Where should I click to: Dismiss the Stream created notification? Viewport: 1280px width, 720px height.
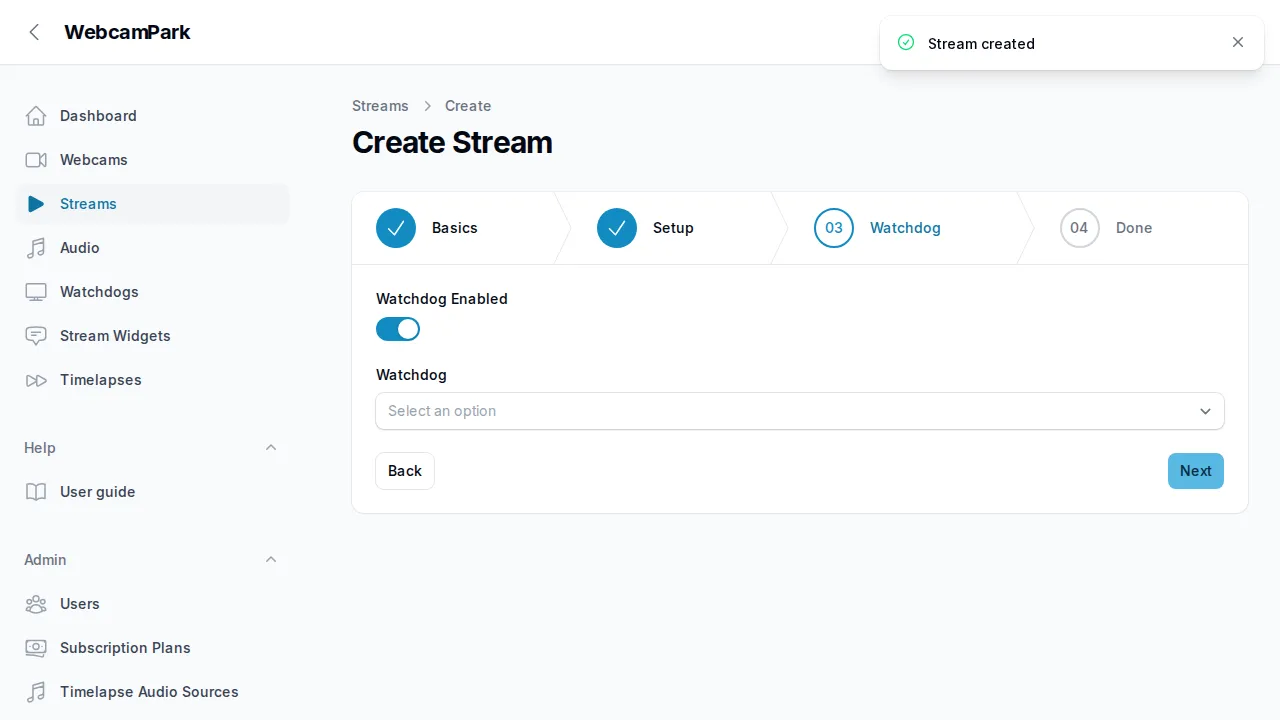1238,42
